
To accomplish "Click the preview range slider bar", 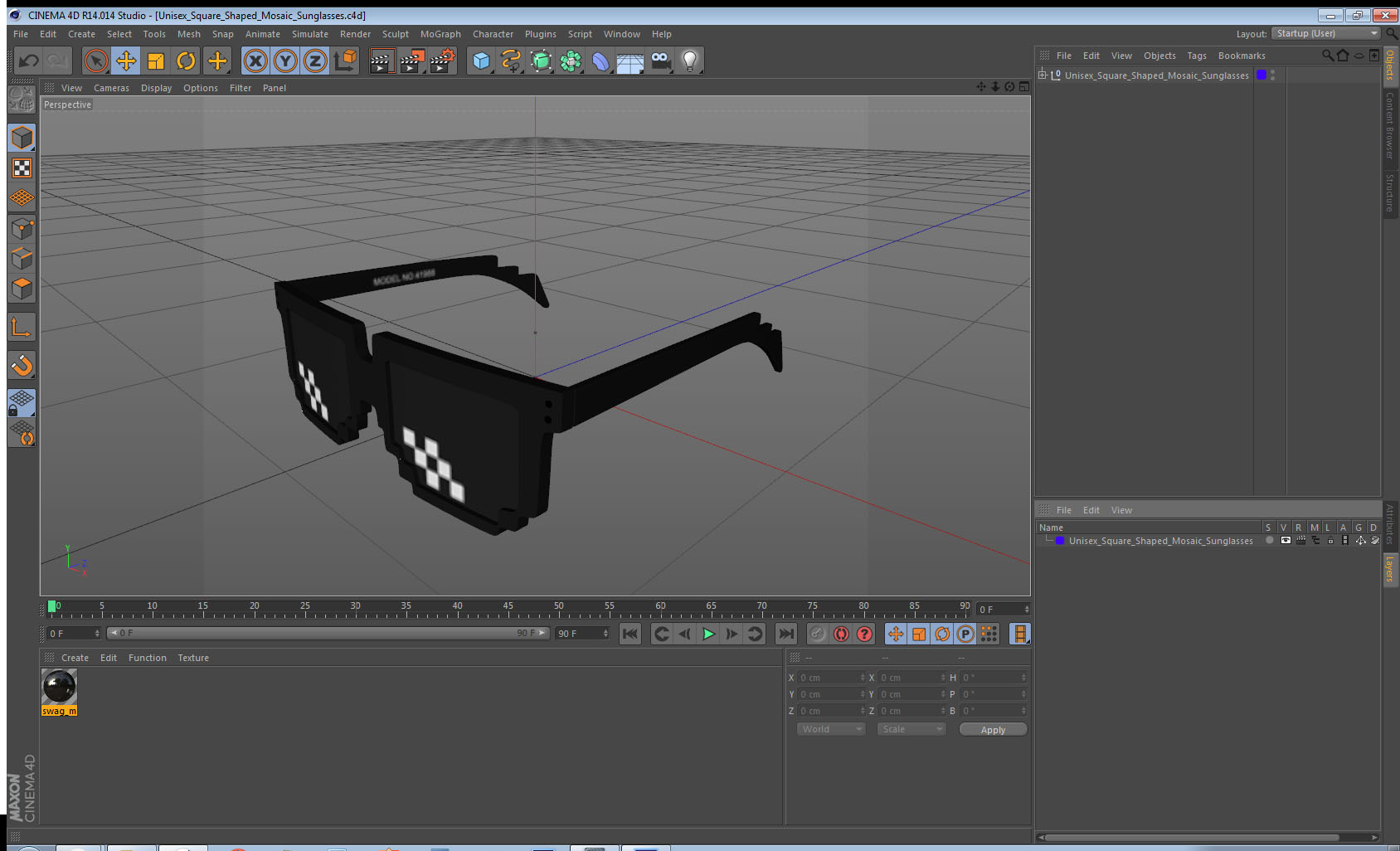I will pyautogui.click(x=328, y=633).
